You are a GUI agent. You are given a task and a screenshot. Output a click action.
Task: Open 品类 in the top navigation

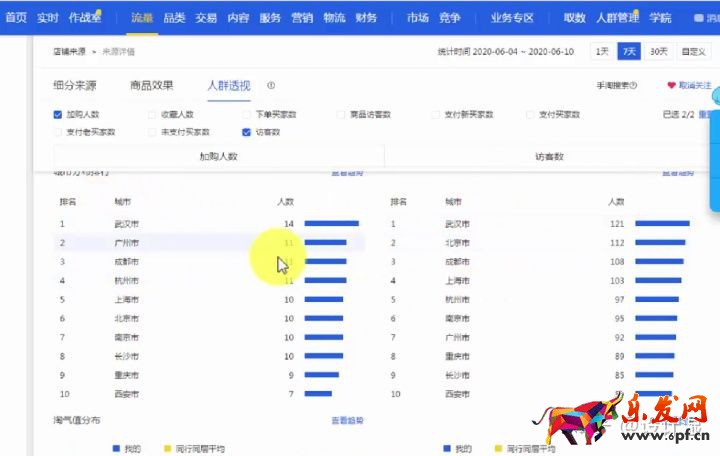174,17
